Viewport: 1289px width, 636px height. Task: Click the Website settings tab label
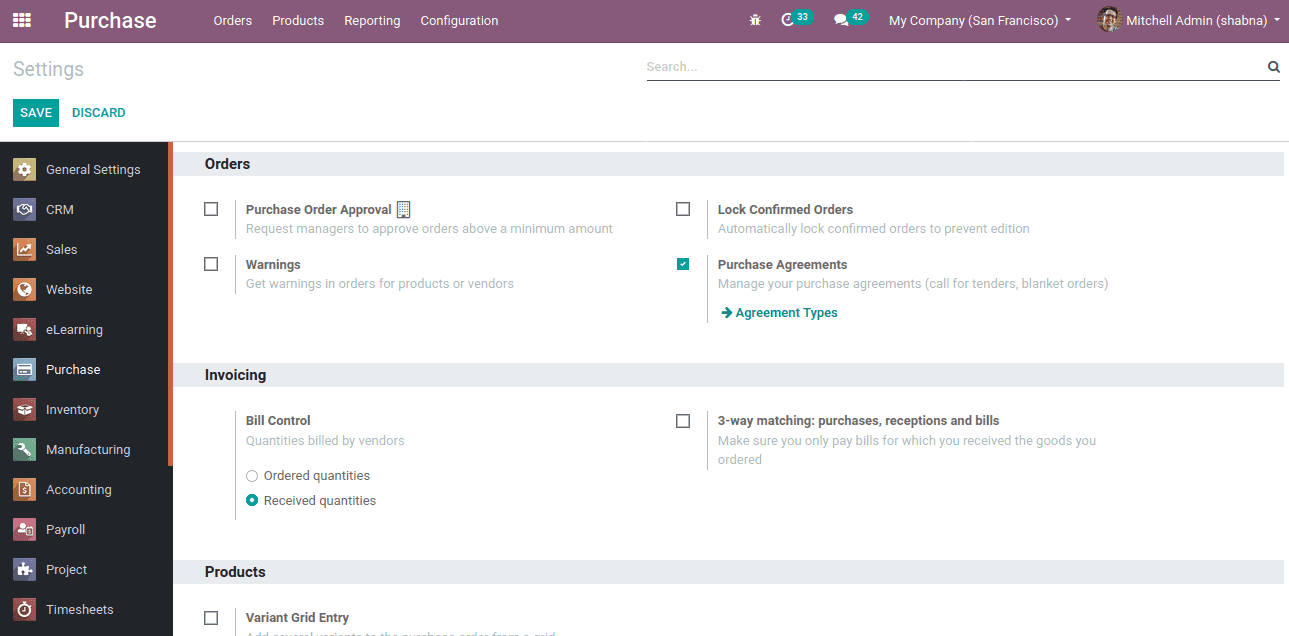pyautogui.click(x=69, y=290)
